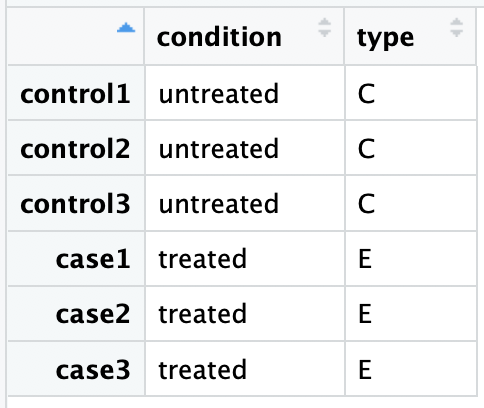The height and width of the screenshot is (408, 484).
Task: Select the case3 row name
Action: coord(93,370)
